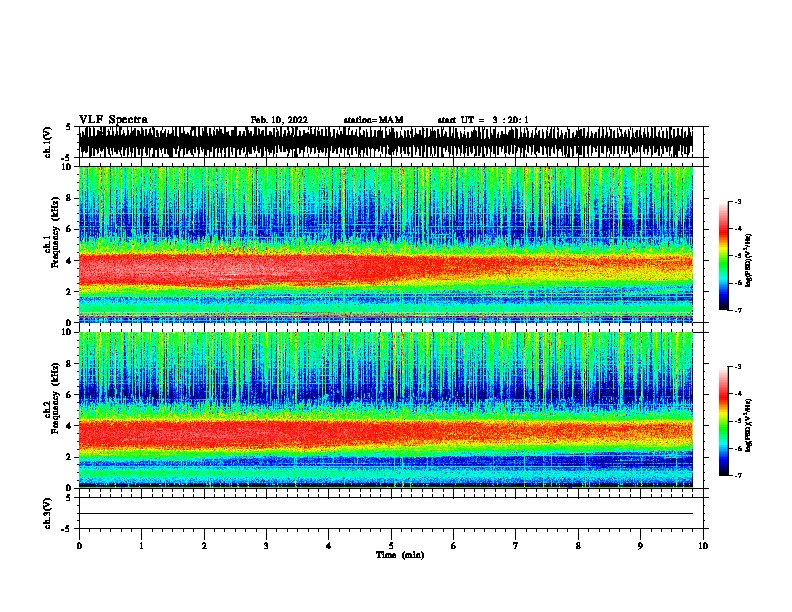792x612 pixels.
Task: Click the "station=MAM" label
Action: (x=373, y=120)
